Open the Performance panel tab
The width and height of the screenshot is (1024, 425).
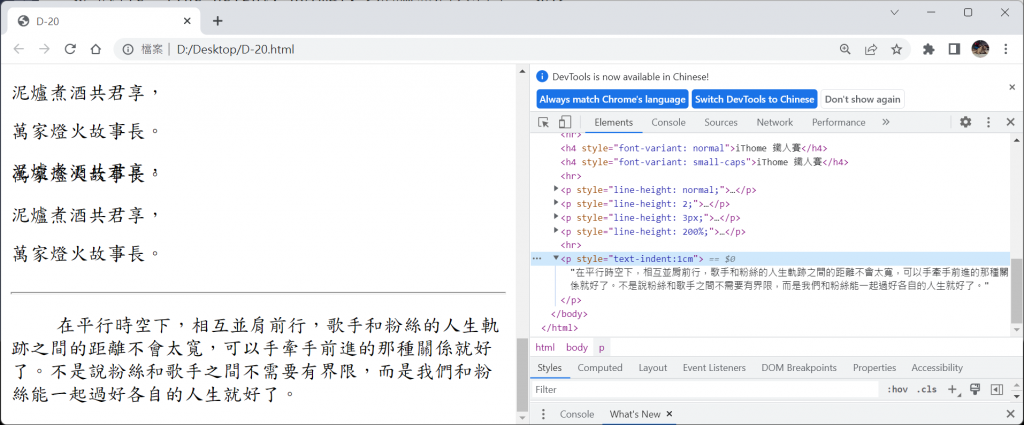pyautogui.click(x=839, y=122)
